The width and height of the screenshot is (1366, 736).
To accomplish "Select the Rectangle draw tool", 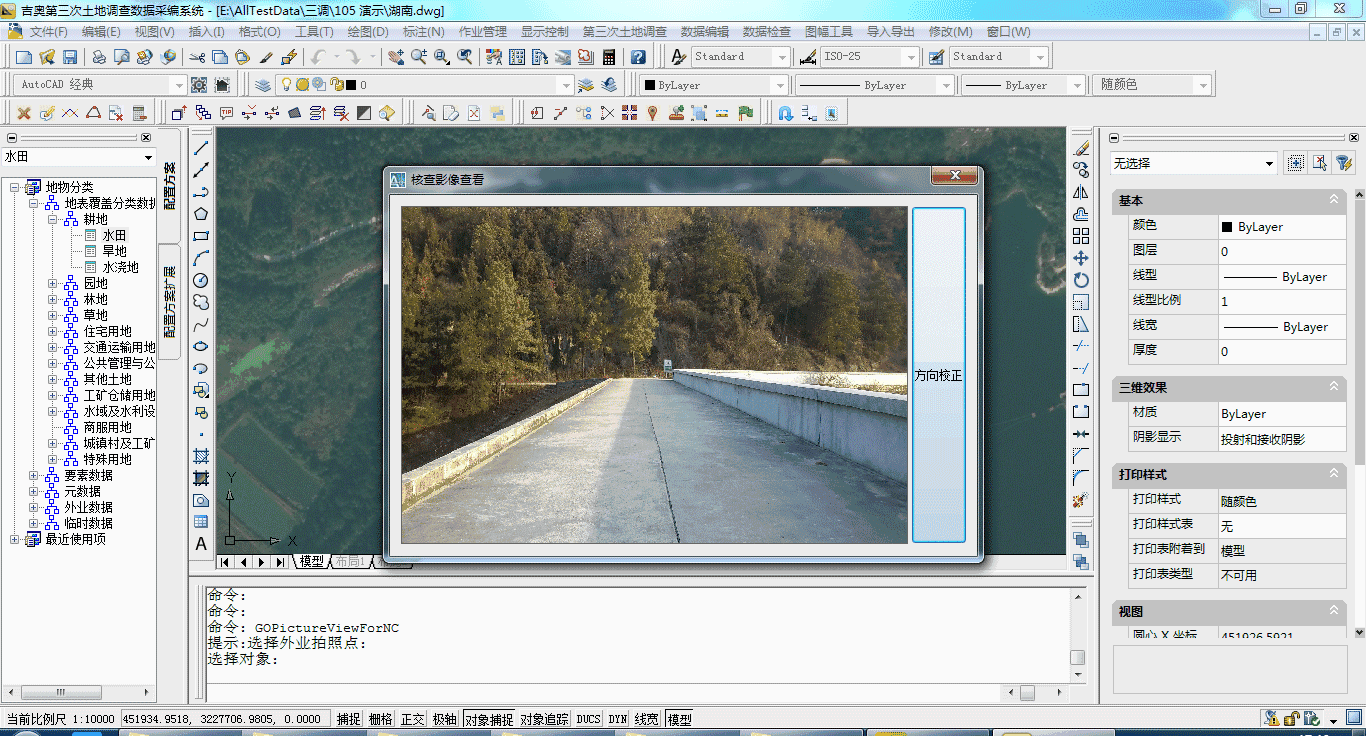I will (x=201, y=236).
